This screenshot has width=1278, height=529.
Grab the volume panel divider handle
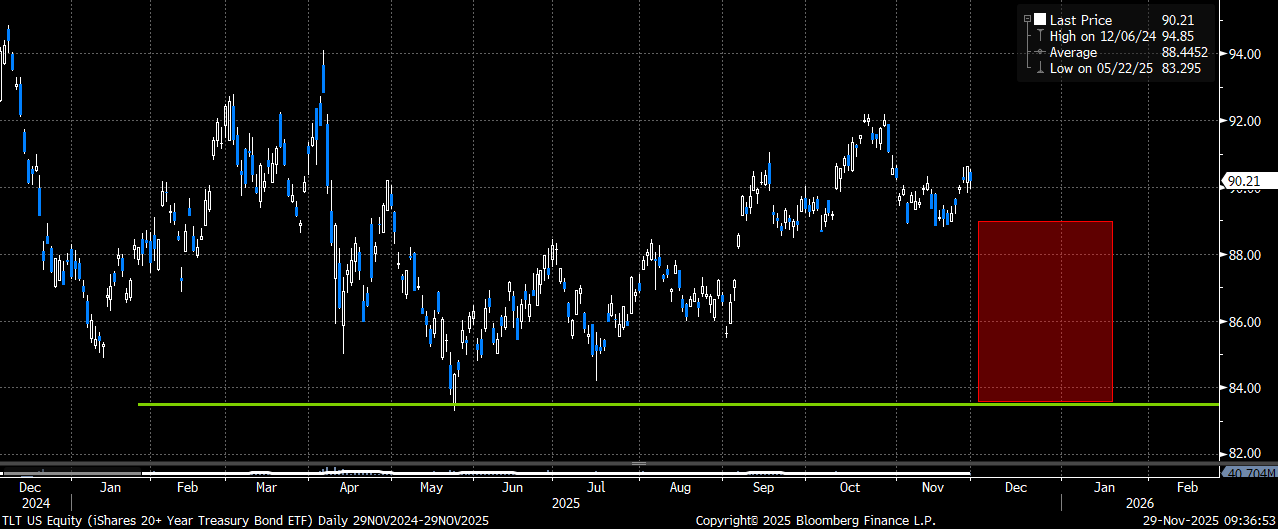tap(640, 463)
